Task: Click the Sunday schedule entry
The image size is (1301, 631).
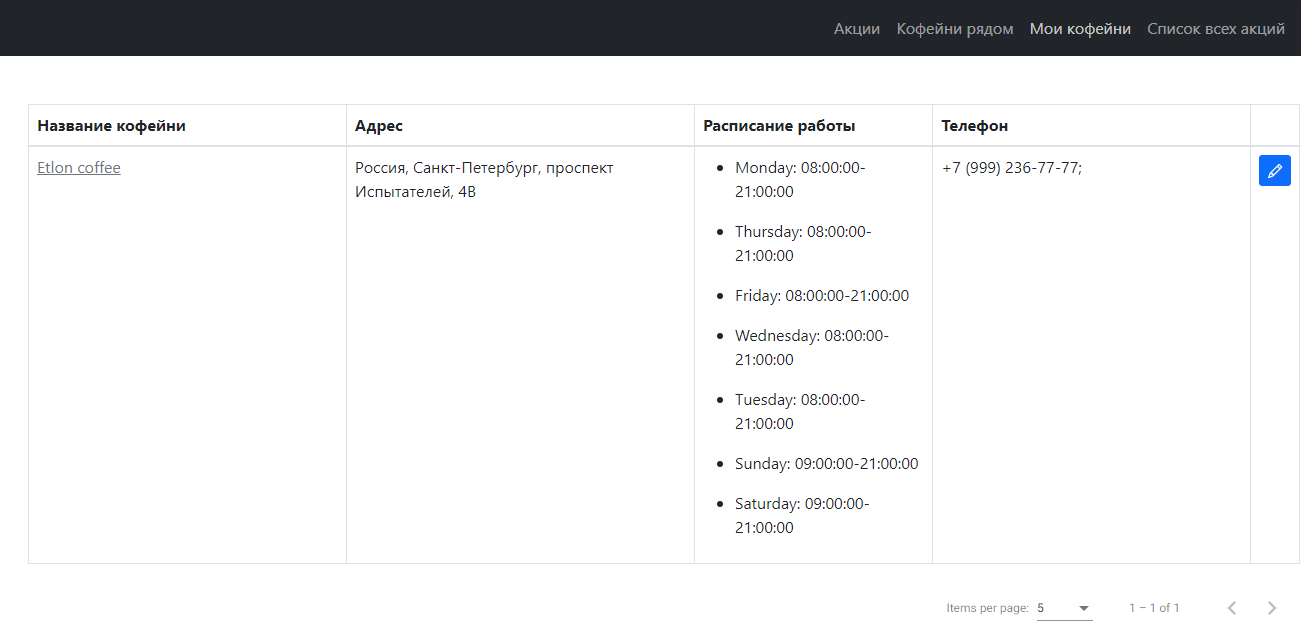Action: 826,464
